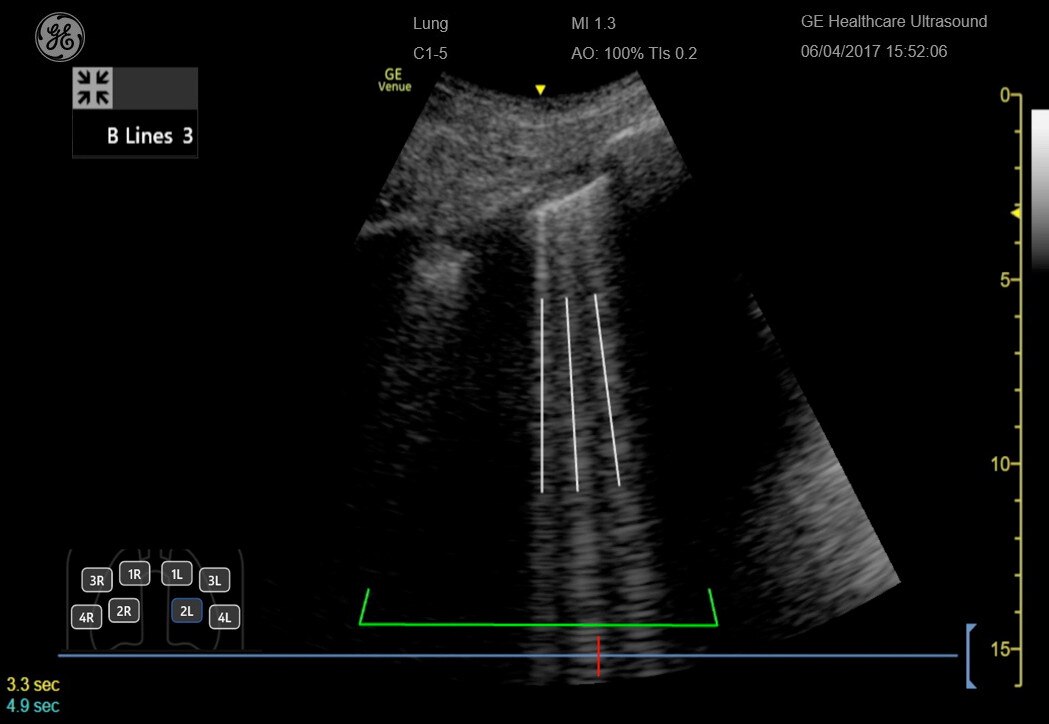Click the blue bracket at the timeline end
This screenshot has width=1049, height=724.
[971, 656]
